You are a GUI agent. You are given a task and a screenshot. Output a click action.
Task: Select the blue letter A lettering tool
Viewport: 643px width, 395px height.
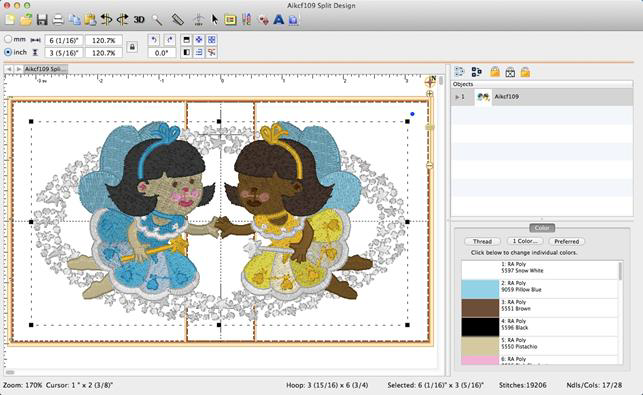[278, 19]
